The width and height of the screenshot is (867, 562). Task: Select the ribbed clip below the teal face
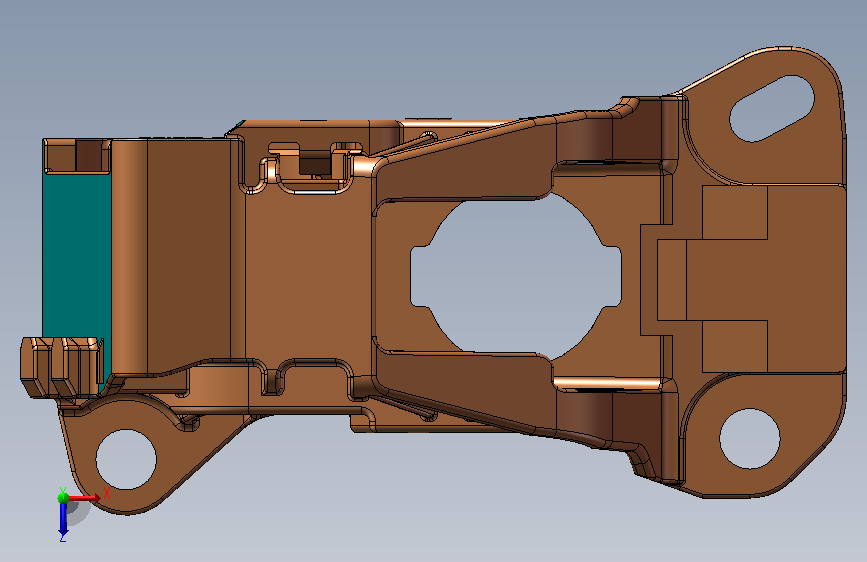coord(61,367)
